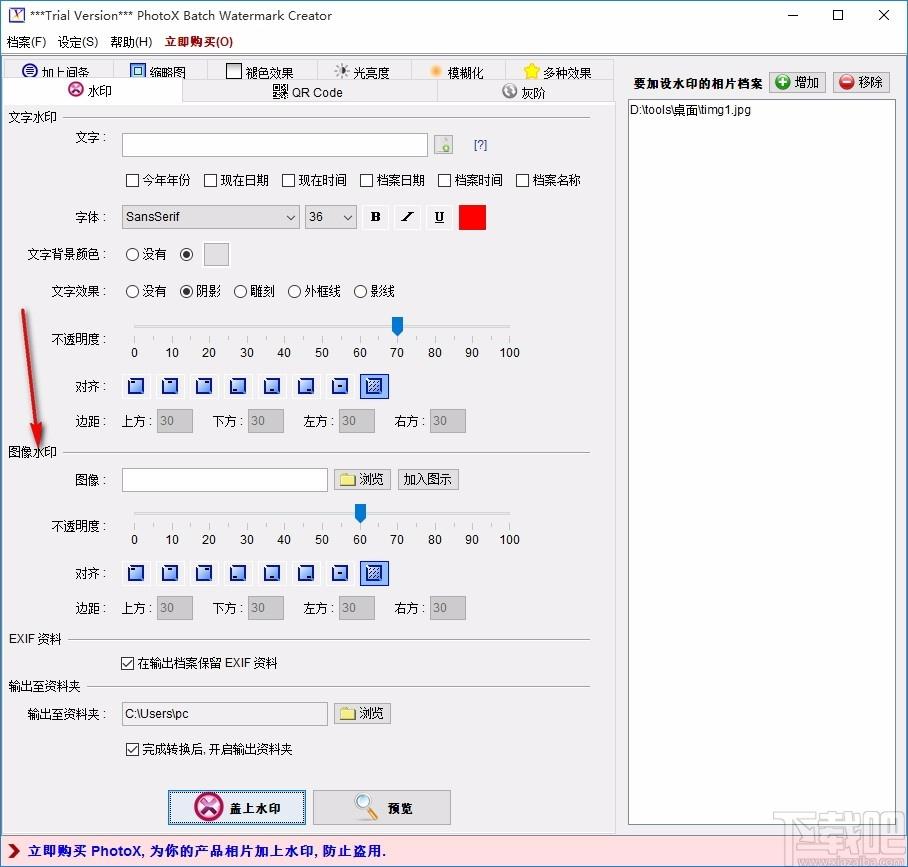908x867 pixels.
Task: Open the SansSerif font dropdown
Action: click(211, 217)
